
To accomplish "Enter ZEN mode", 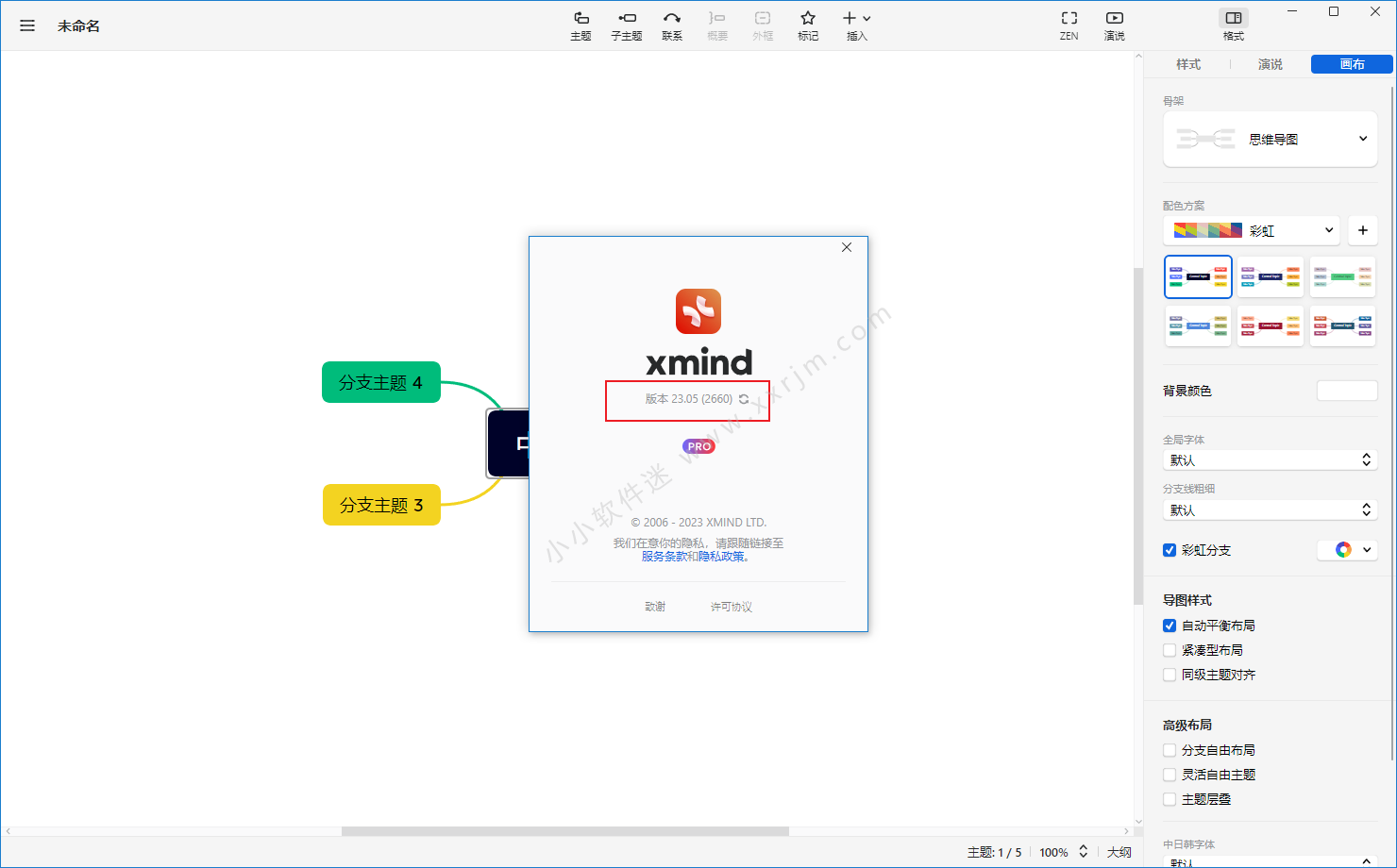I will [1069, 25].
